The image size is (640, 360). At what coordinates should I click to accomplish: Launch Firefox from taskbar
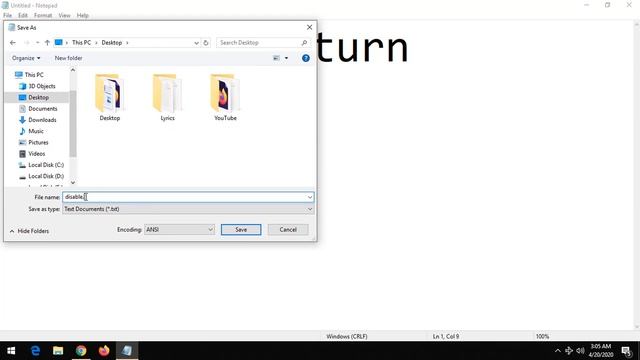click(x=104, y=351)
